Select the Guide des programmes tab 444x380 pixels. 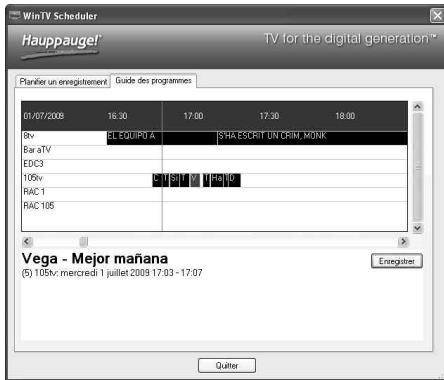click(153, 80)
